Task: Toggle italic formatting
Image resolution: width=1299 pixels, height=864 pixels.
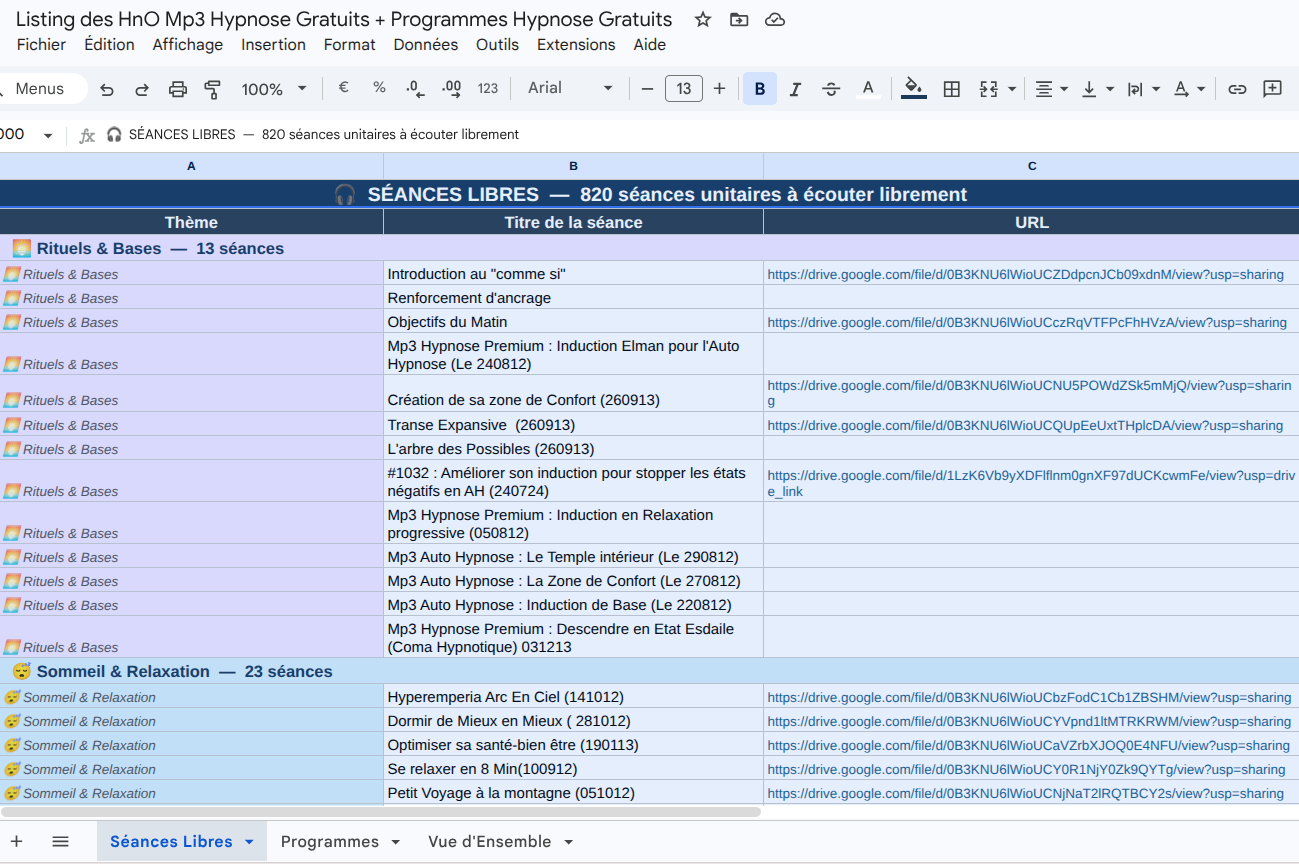Action: coord(795,89)
